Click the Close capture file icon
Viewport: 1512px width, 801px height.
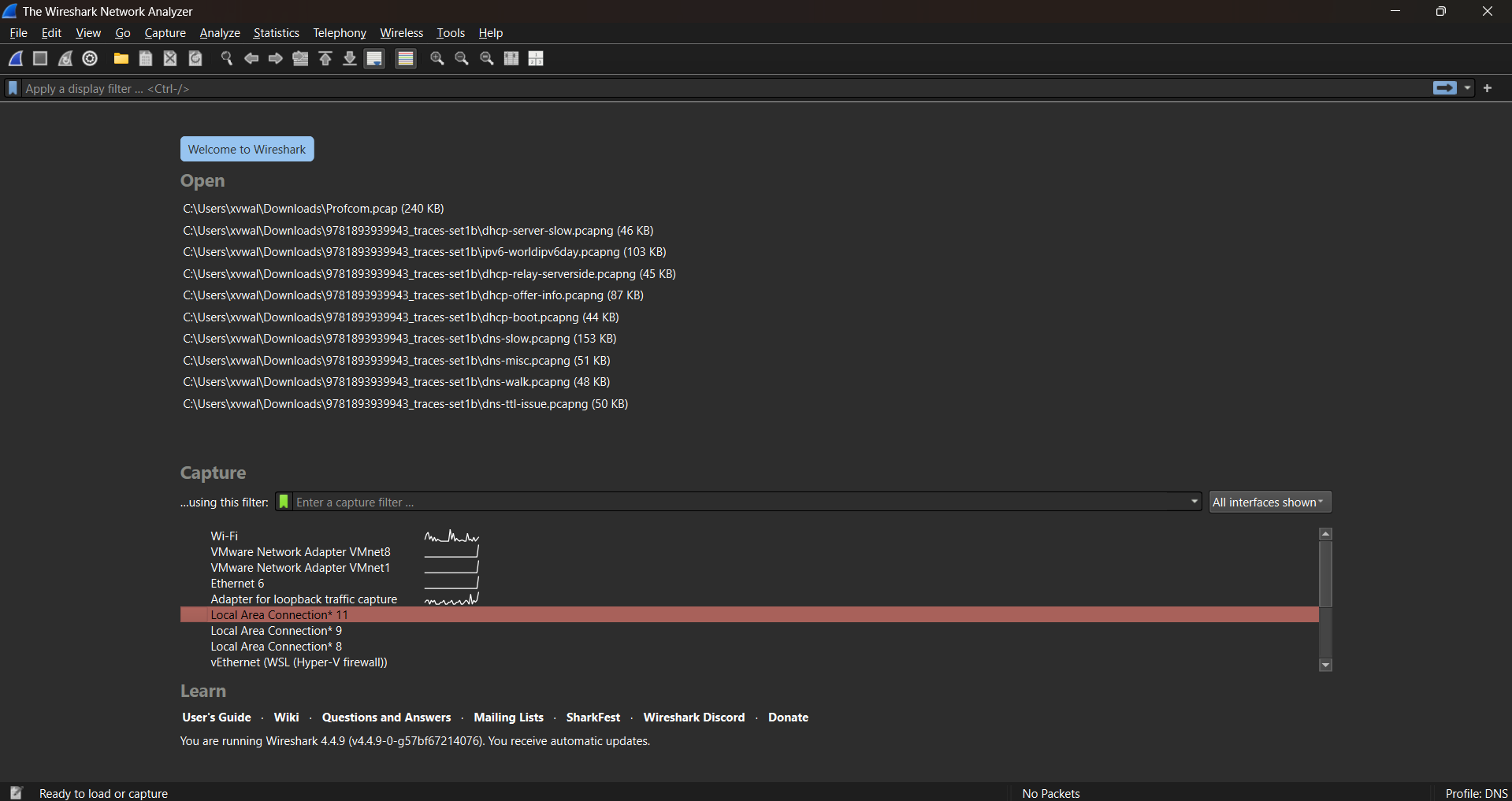170,59
